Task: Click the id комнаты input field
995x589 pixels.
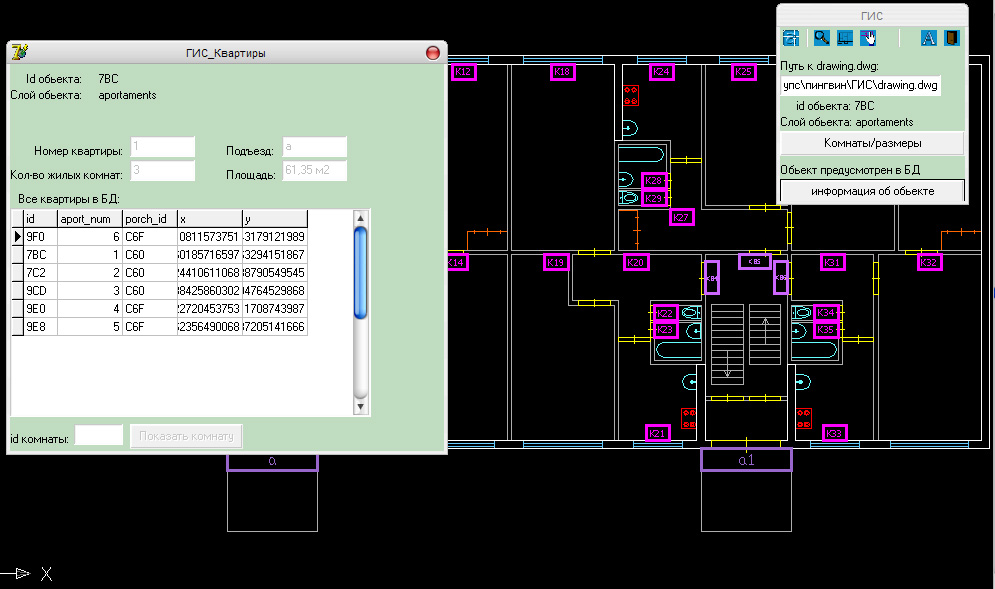Action: 99,436
